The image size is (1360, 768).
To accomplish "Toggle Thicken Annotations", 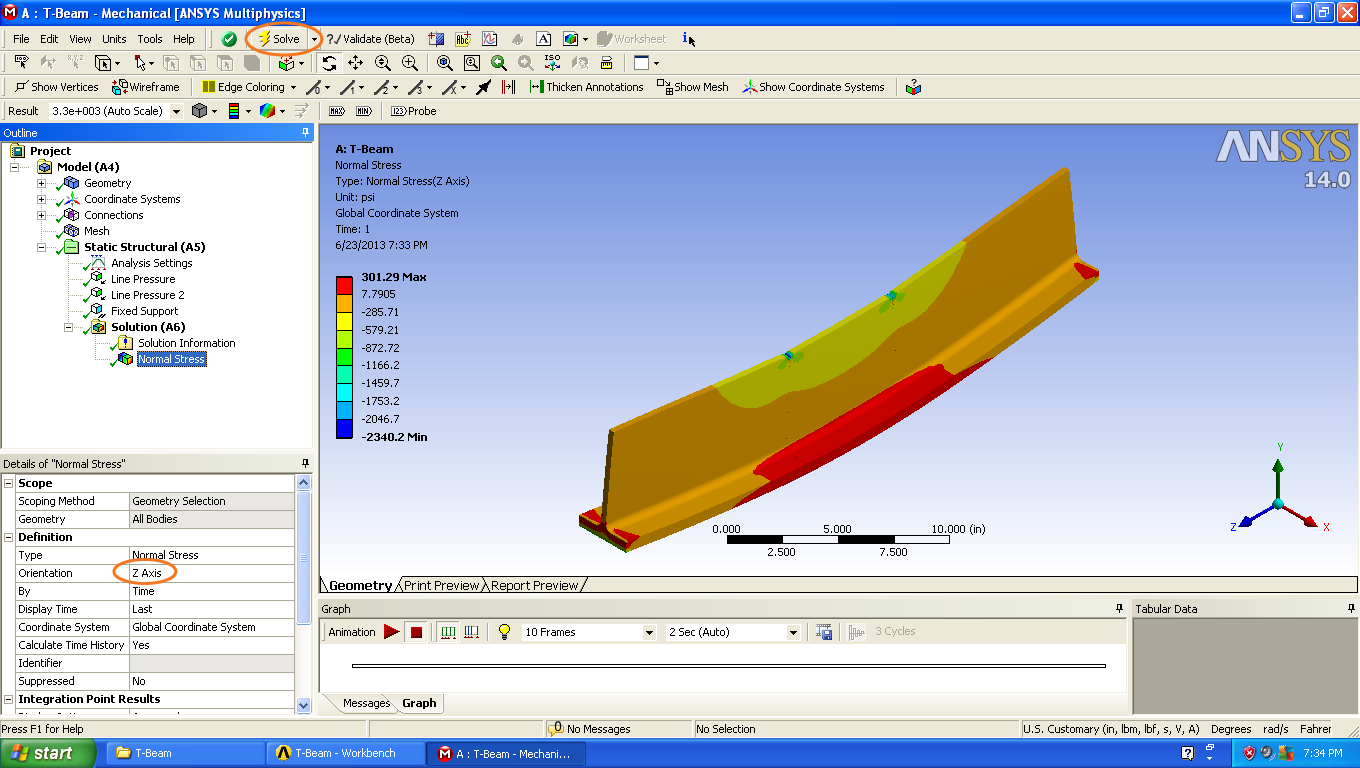I will (x=587, y=87).
